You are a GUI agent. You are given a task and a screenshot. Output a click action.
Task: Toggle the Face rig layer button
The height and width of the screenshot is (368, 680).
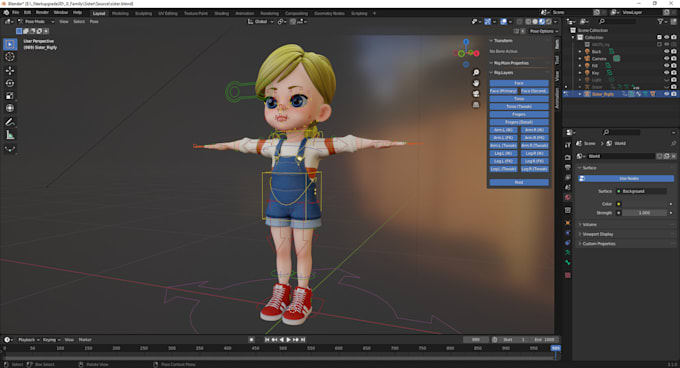pos(519,83)
